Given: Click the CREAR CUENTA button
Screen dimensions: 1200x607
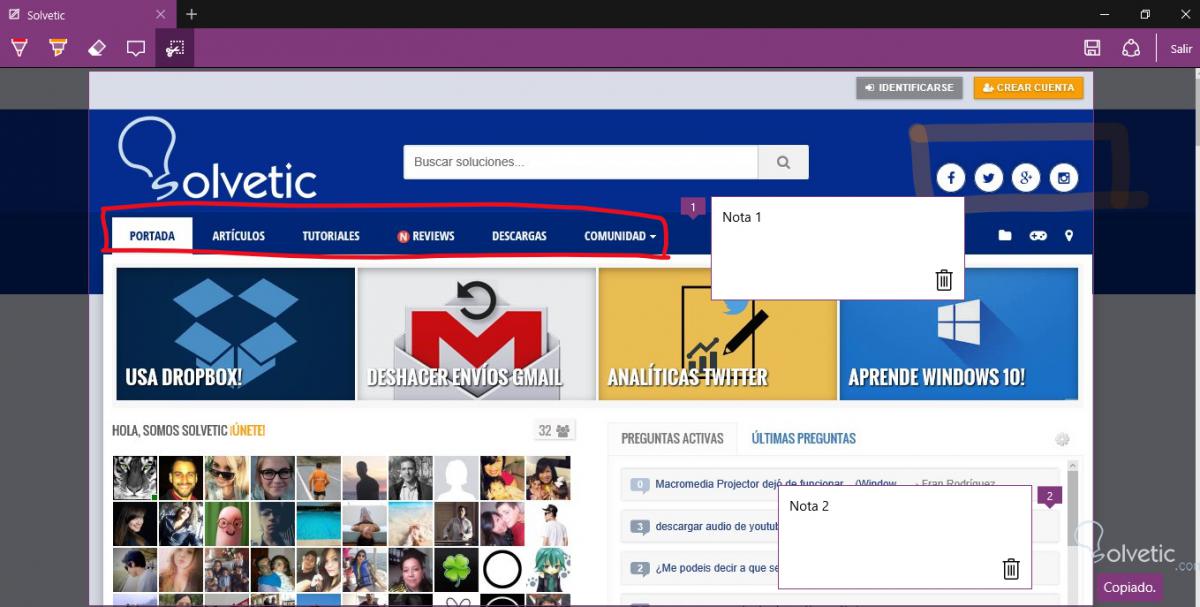Looking at the screenshot, I should pyautogui.click(x=1028, y=88).
